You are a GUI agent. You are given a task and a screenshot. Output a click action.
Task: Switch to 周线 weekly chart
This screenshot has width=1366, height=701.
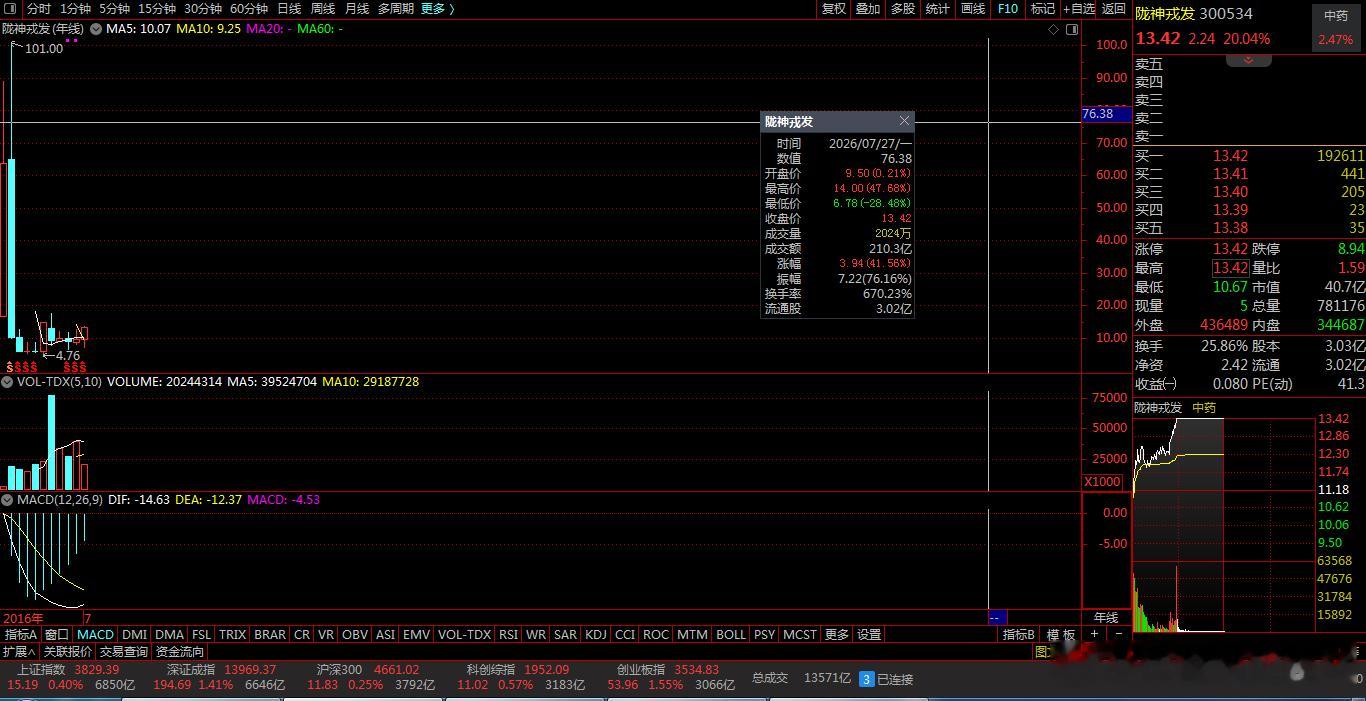(x=323, y=9)
